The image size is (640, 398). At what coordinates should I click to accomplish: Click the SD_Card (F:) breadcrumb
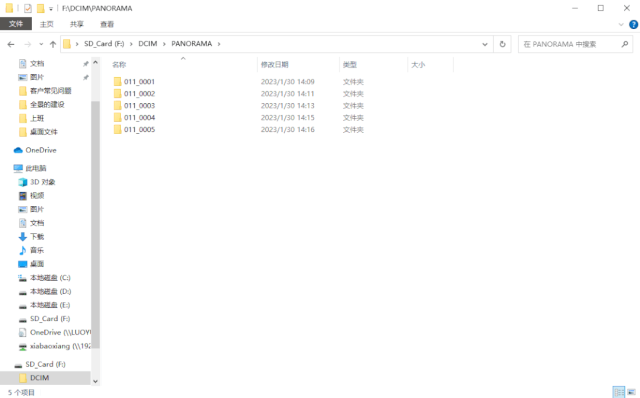pyautogui.click(x=104, y=44)
